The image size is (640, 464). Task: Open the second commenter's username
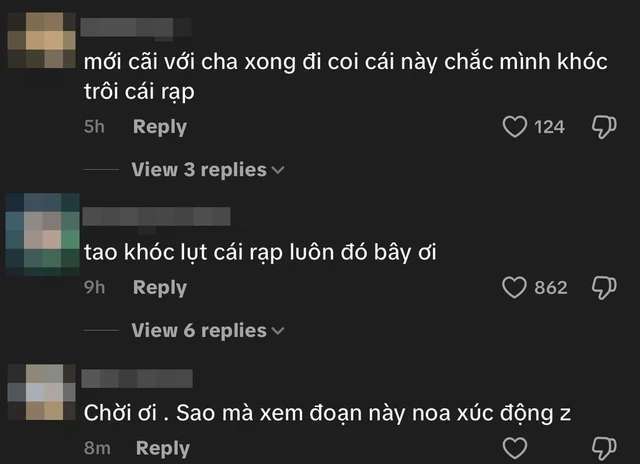(x=156, y=215)
